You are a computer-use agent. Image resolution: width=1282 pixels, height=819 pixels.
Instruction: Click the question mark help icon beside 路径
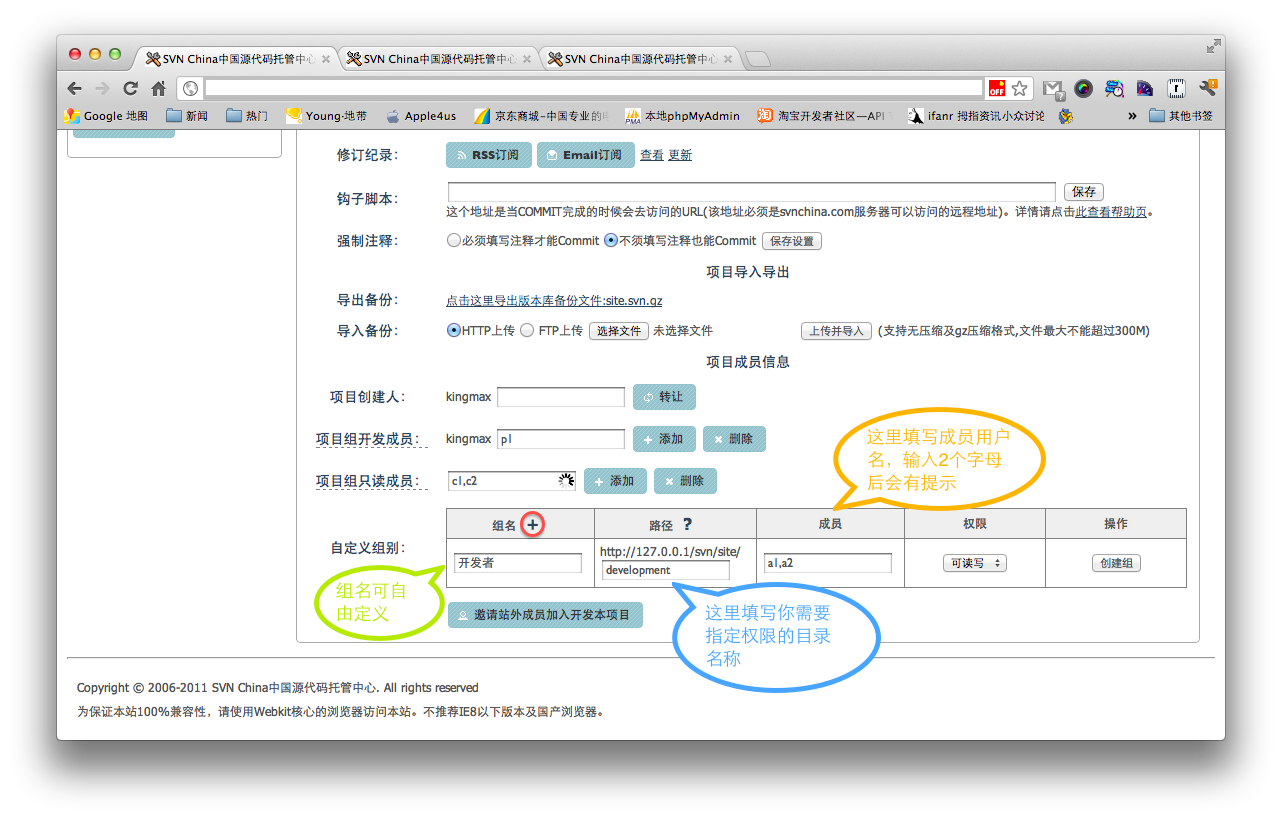point(687,524)
